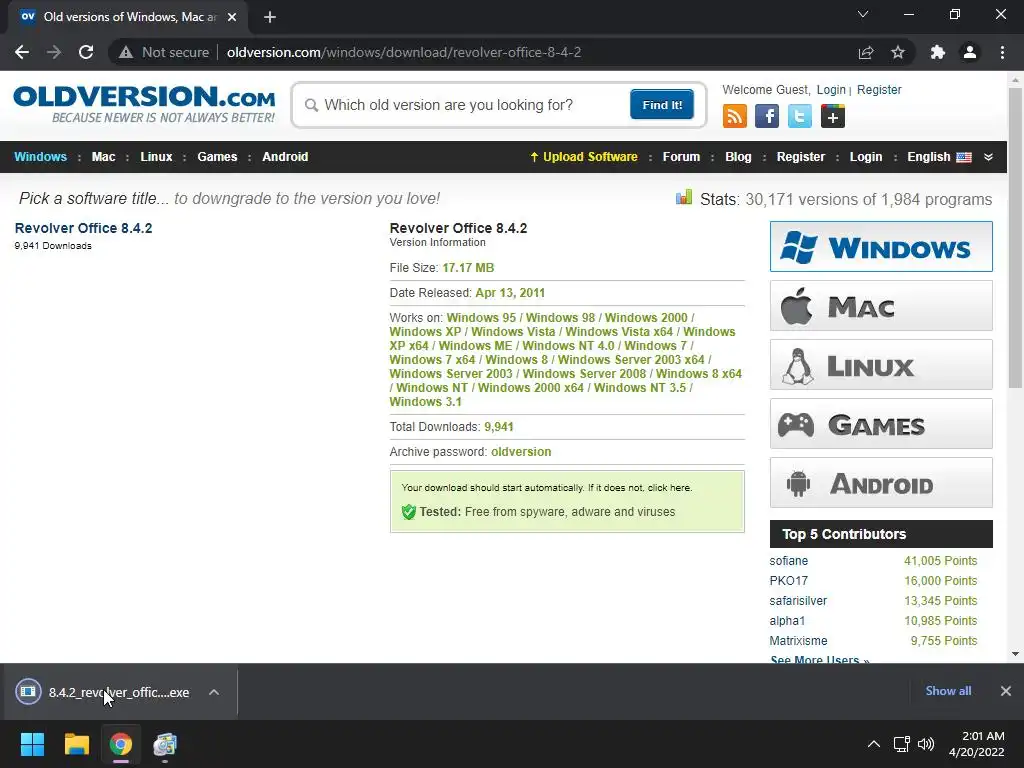1024x768 pixels.
Task: Close the downloads bar
Action: [1006, 691]
